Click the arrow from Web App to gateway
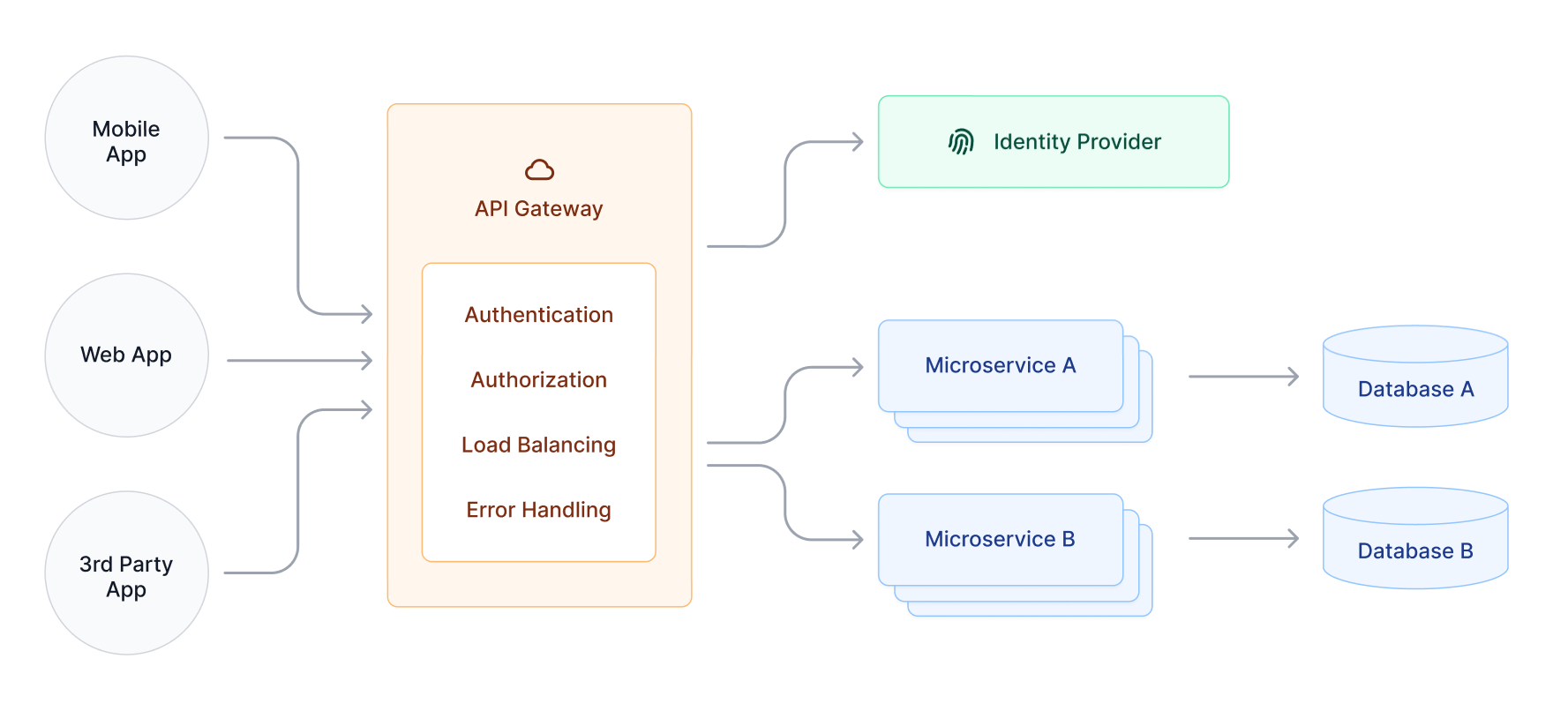Screen dimensions: 1568x711 (x=298, y=360)
